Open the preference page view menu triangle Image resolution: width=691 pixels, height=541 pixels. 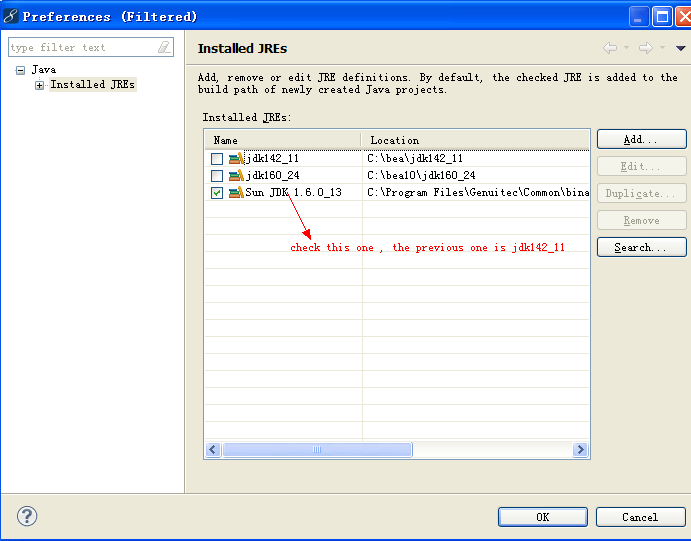point(680,48)
